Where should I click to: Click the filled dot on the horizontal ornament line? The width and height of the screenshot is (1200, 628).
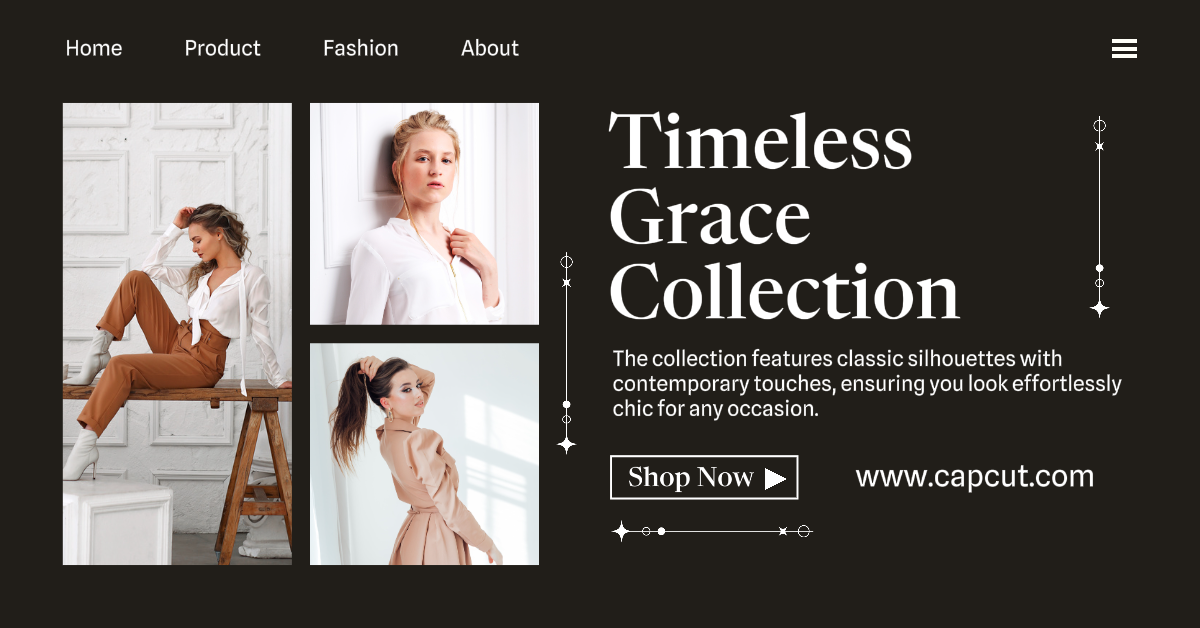pyautogui.click(x=661, y=531)
